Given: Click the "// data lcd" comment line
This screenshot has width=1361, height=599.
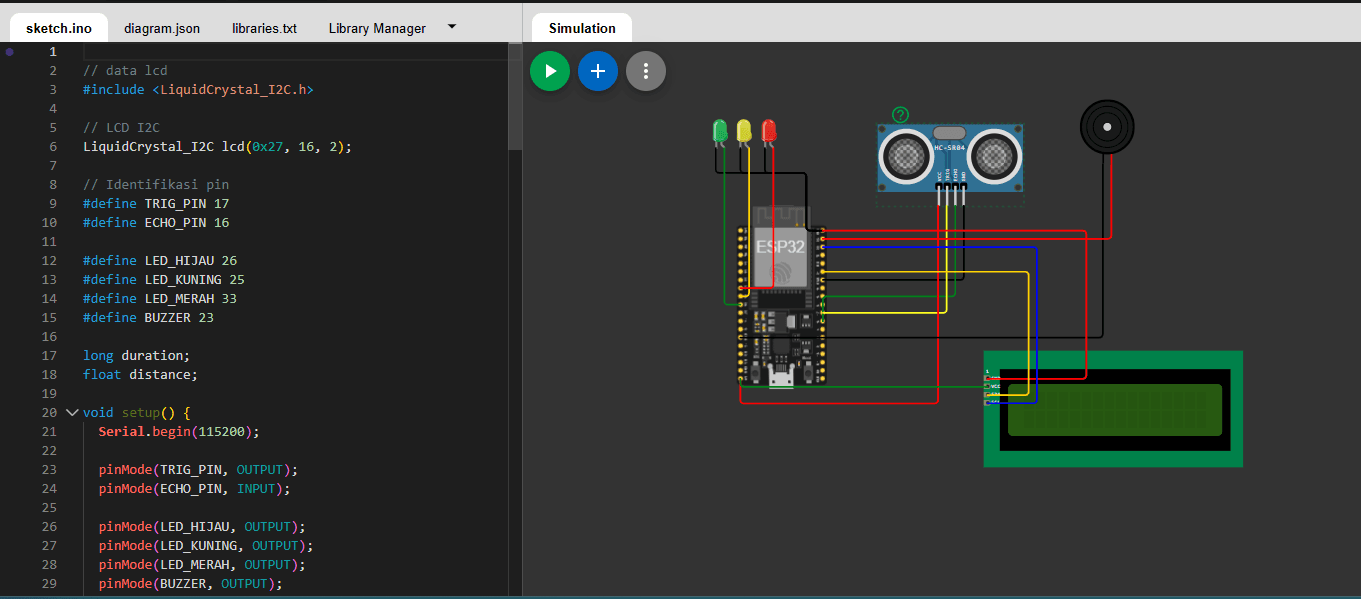Looking at the screenshot, I should click(x=125, y=70).
